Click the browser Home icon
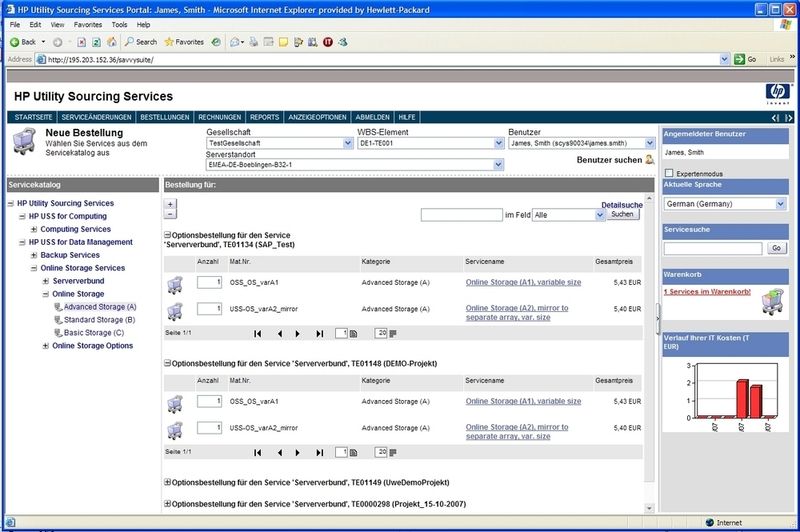Viewport: 800px width, 532px height. (x=112, y=42)
